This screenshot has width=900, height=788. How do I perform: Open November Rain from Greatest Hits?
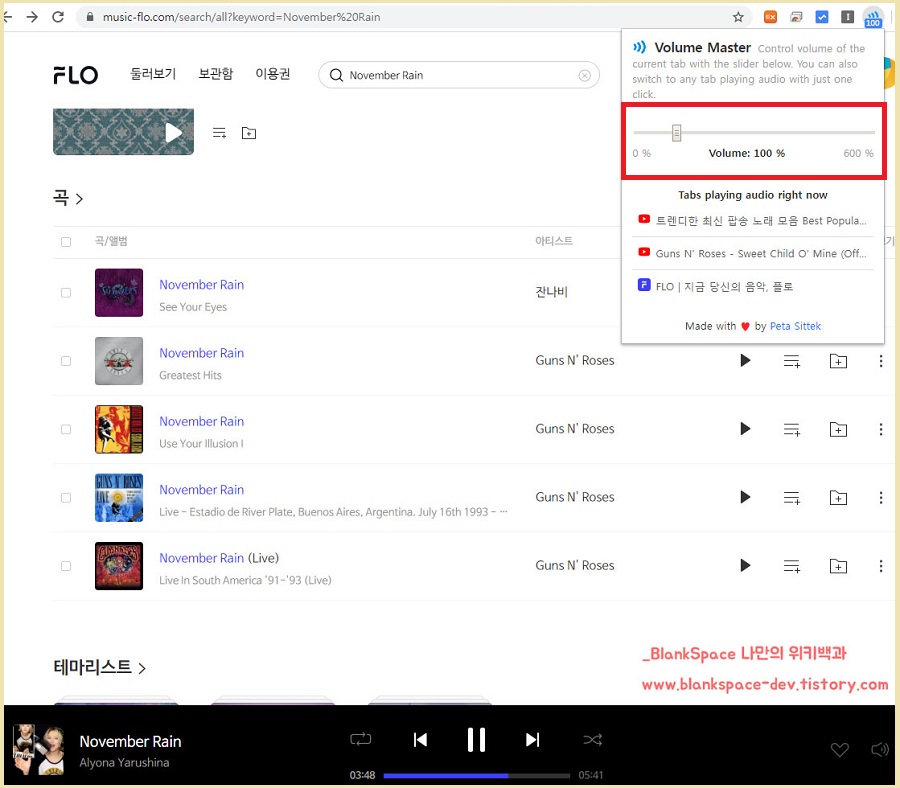coord(201,353)
